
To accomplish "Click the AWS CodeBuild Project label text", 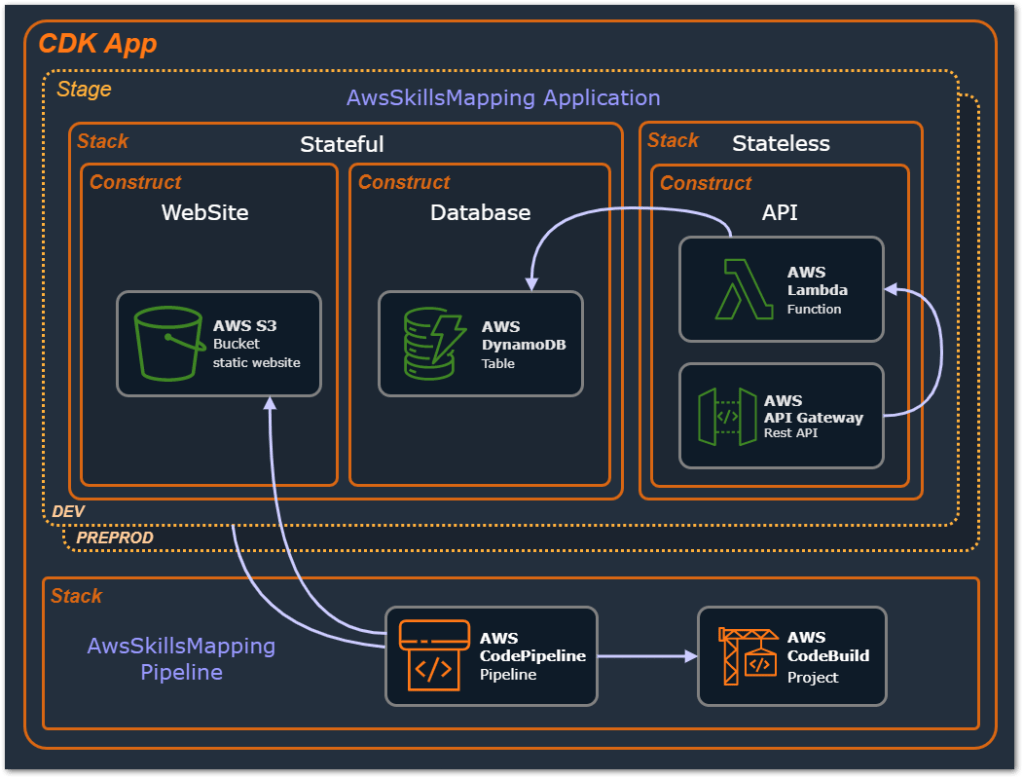I will click(x=828, y=656).
